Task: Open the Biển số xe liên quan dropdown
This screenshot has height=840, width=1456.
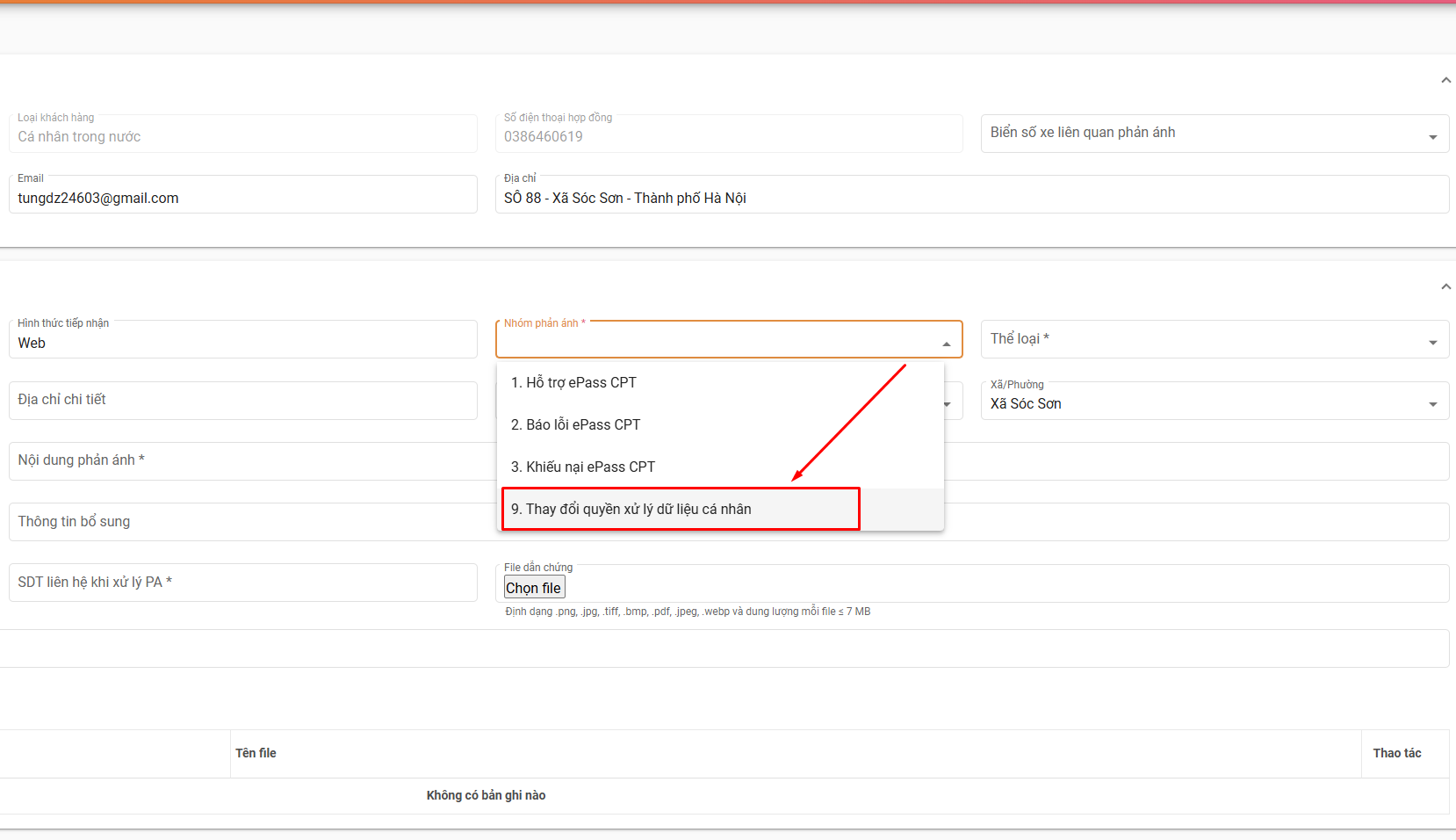Action: coord(1432,136)
